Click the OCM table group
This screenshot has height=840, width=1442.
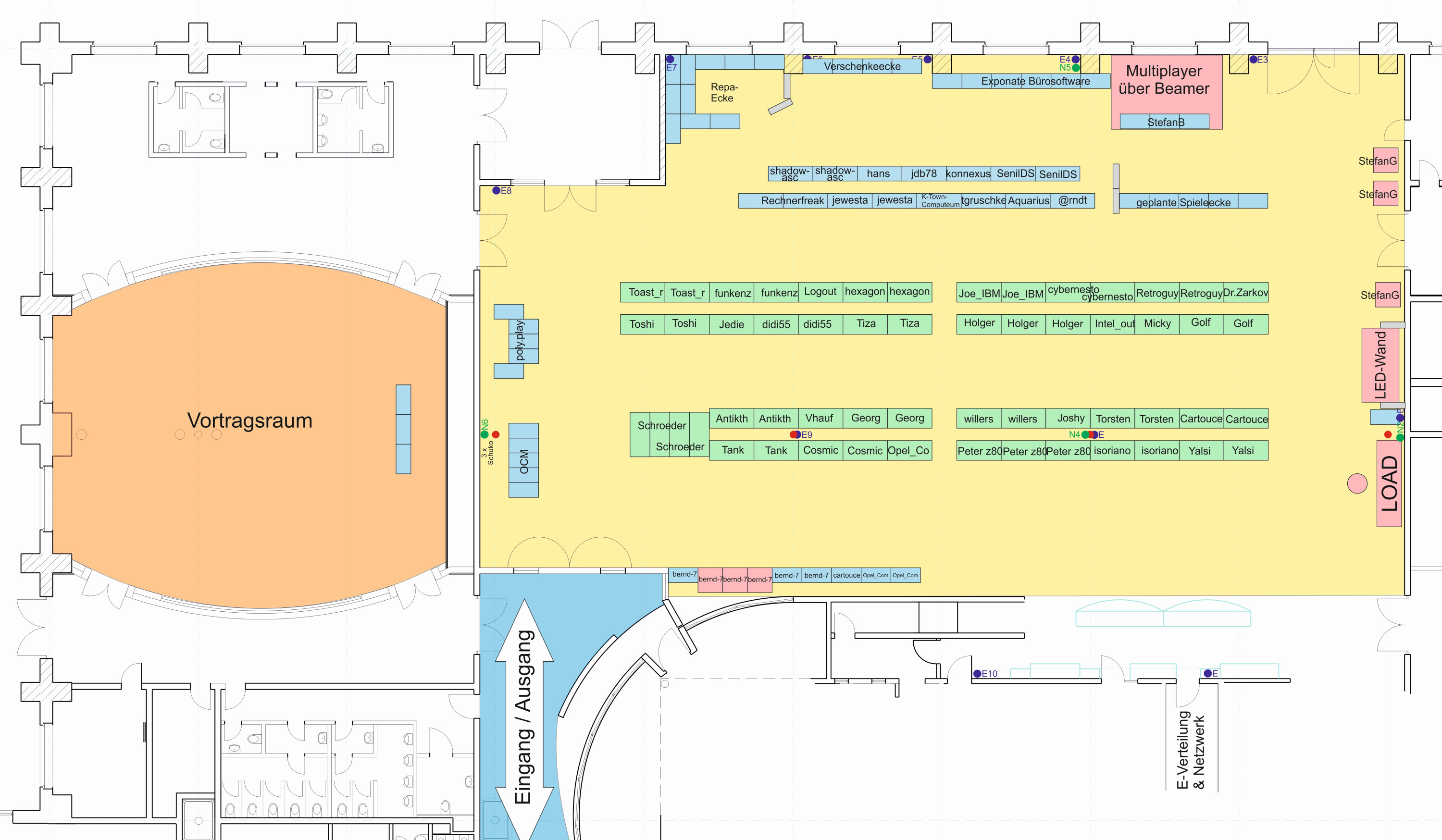(x=523, y=461)
